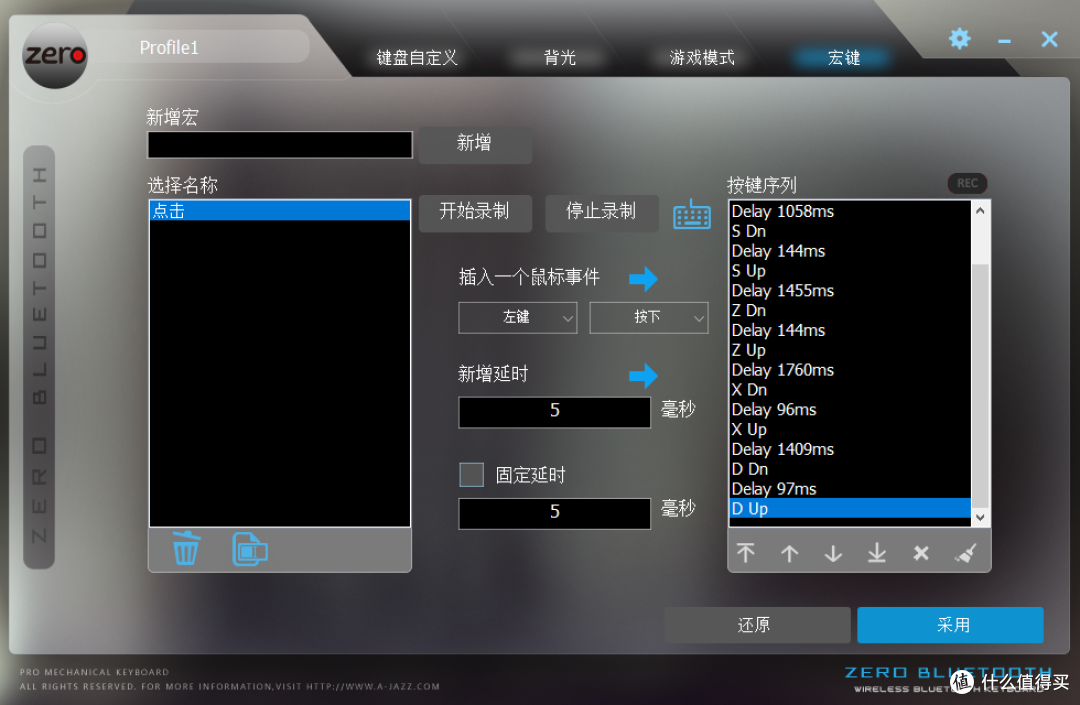
Task: Move key entry to top of sequence
Action: coord(745,553)
